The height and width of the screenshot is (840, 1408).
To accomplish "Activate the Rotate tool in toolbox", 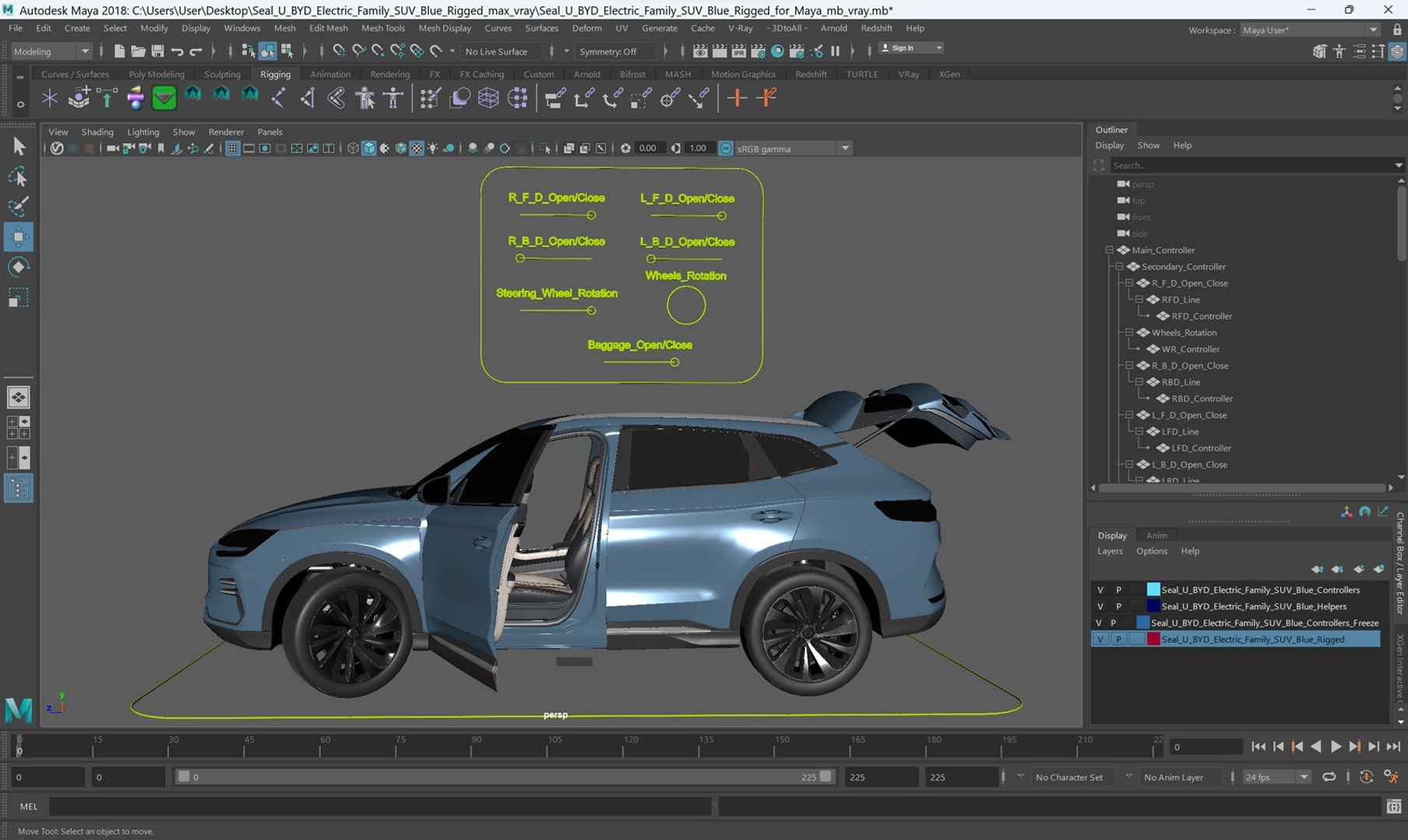I will 19,267.
